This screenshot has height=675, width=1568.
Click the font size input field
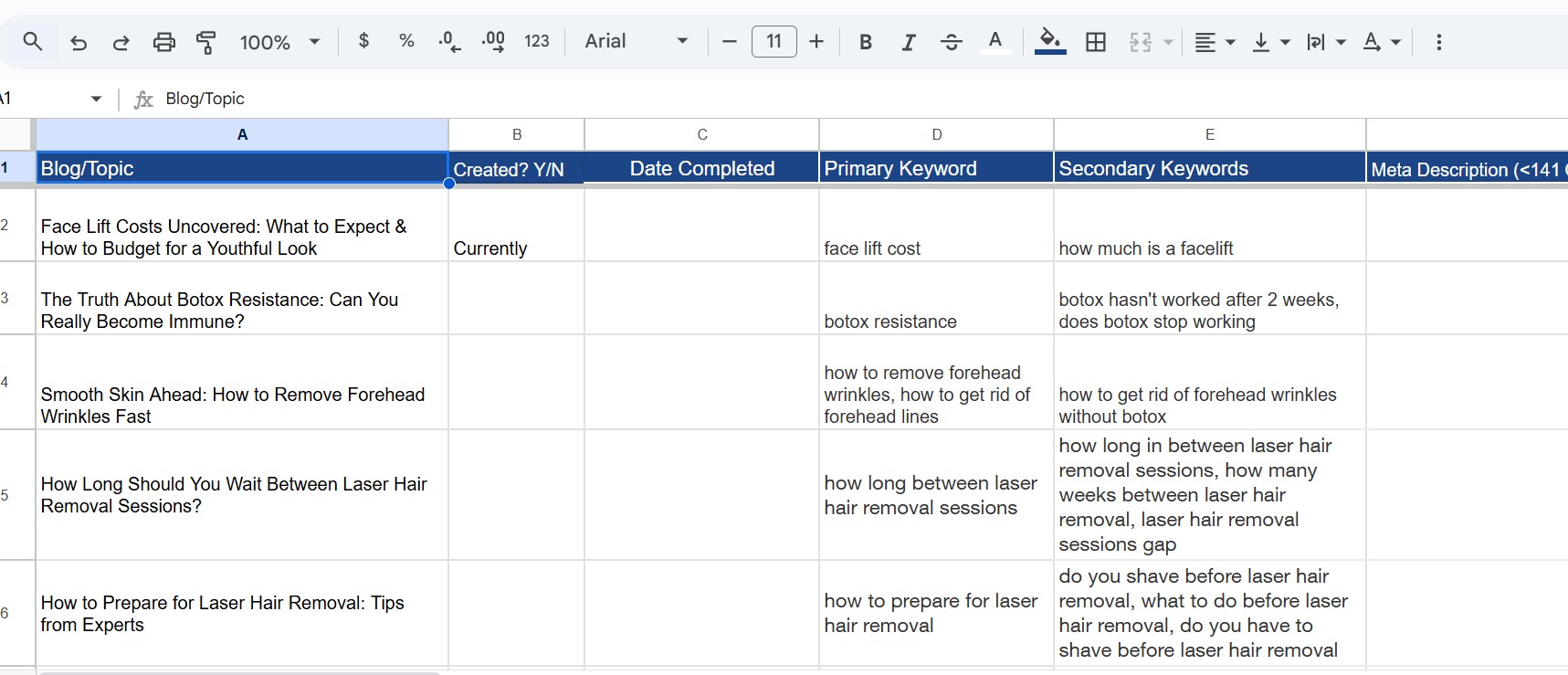click(x=773, y=42)
